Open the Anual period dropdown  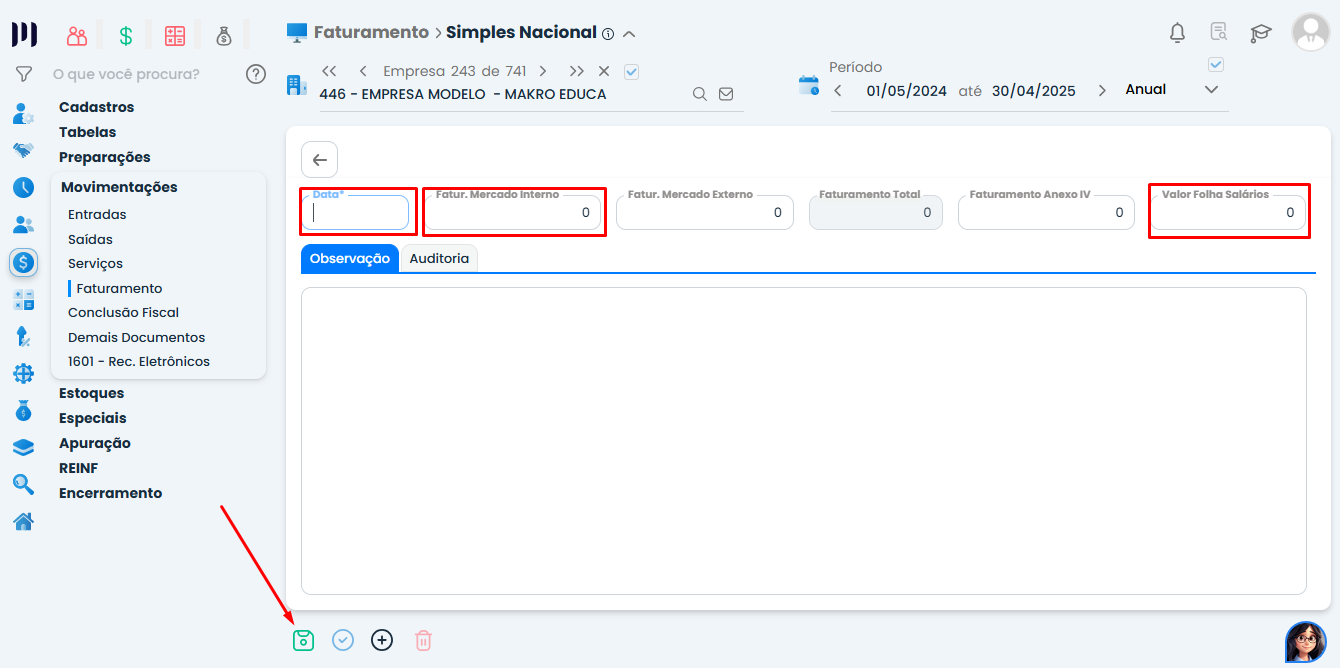click(x=1212, y=90)
